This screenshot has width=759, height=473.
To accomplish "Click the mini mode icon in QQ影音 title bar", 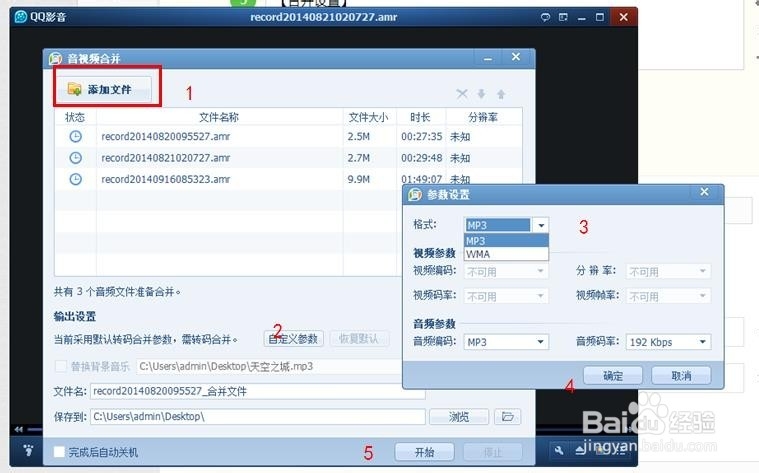I will [563, 17].
